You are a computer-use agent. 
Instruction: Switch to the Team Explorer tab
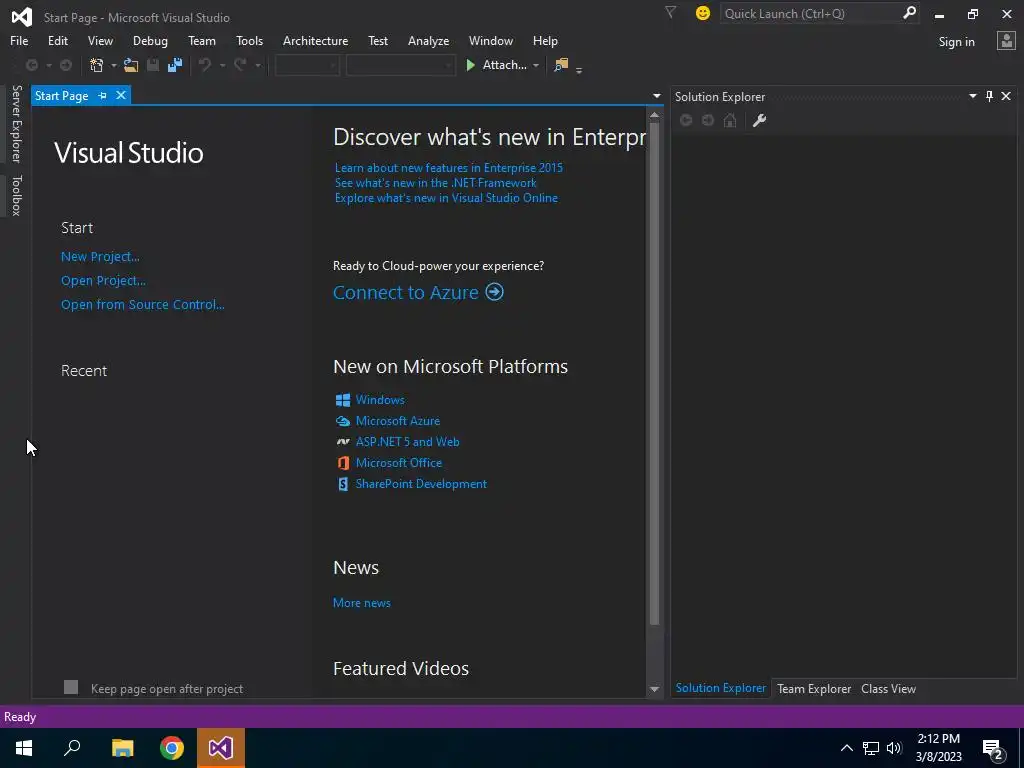tap(814, 688)
